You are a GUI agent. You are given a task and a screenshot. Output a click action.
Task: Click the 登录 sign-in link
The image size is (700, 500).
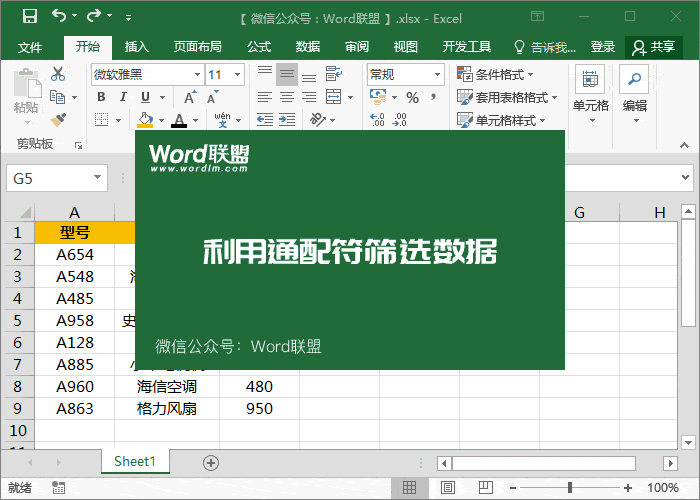pos(603,47)
